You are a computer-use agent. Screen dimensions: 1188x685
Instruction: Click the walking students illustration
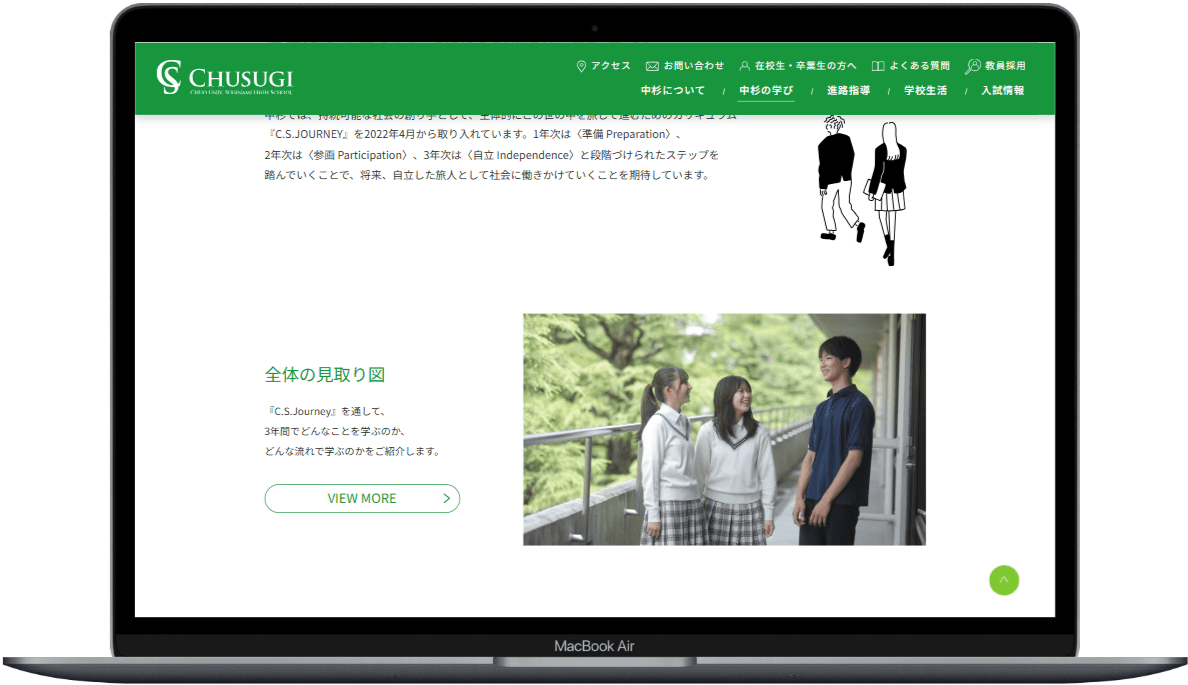(862, 189)
